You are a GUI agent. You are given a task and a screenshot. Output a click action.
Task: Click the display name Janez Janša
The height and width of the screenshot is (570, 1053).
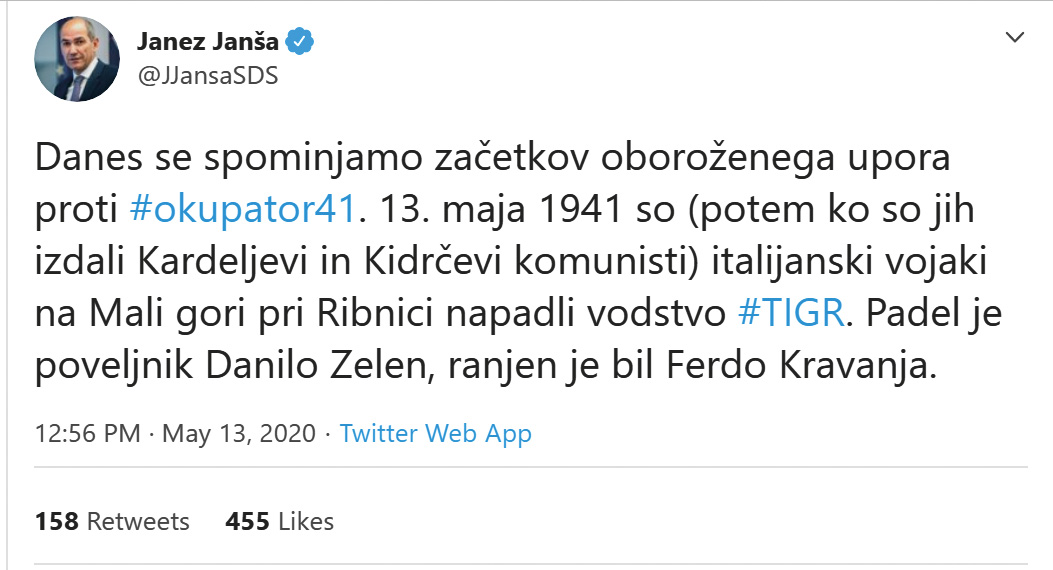click(x=208, y=43)
